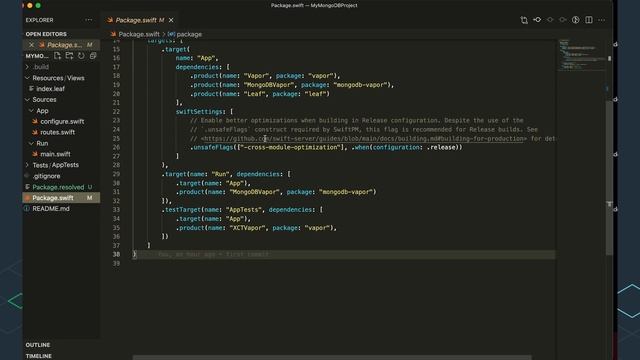
Task: Click the middle diamond change icon
Action: pos(550,20)
